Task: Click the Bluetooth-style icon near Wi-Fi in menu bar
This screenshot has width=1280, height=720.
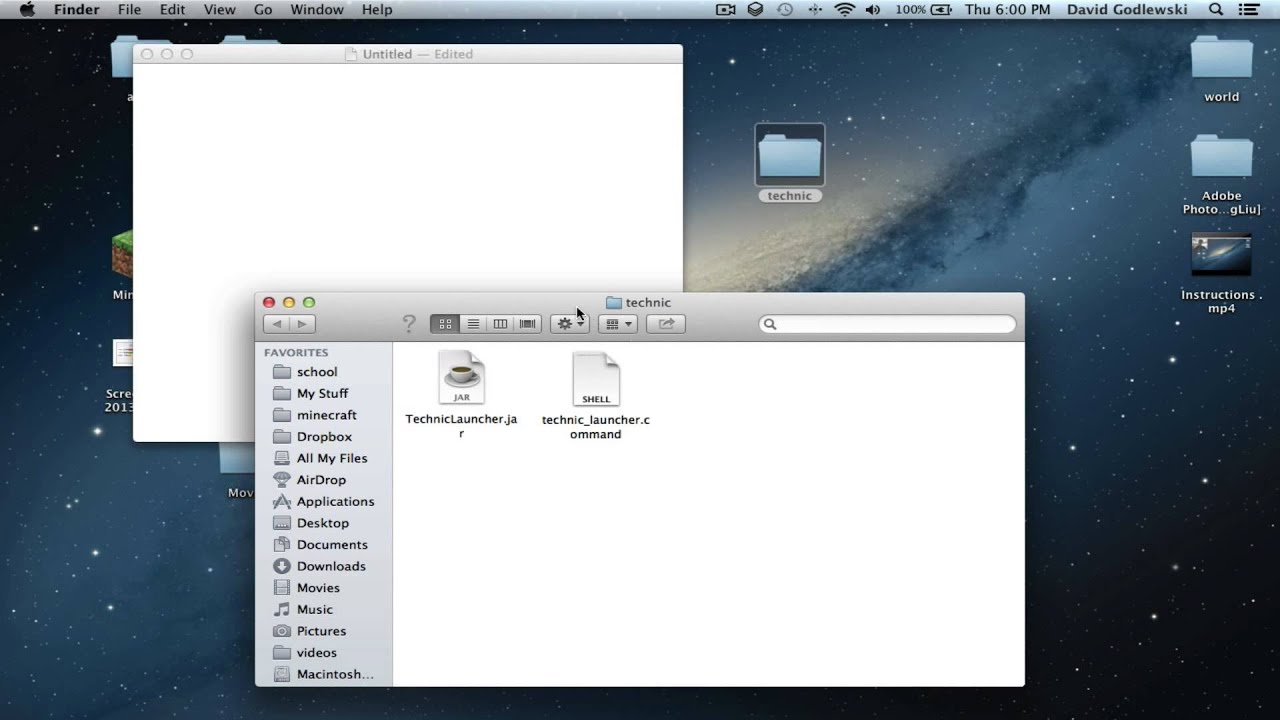Action: 815,9
